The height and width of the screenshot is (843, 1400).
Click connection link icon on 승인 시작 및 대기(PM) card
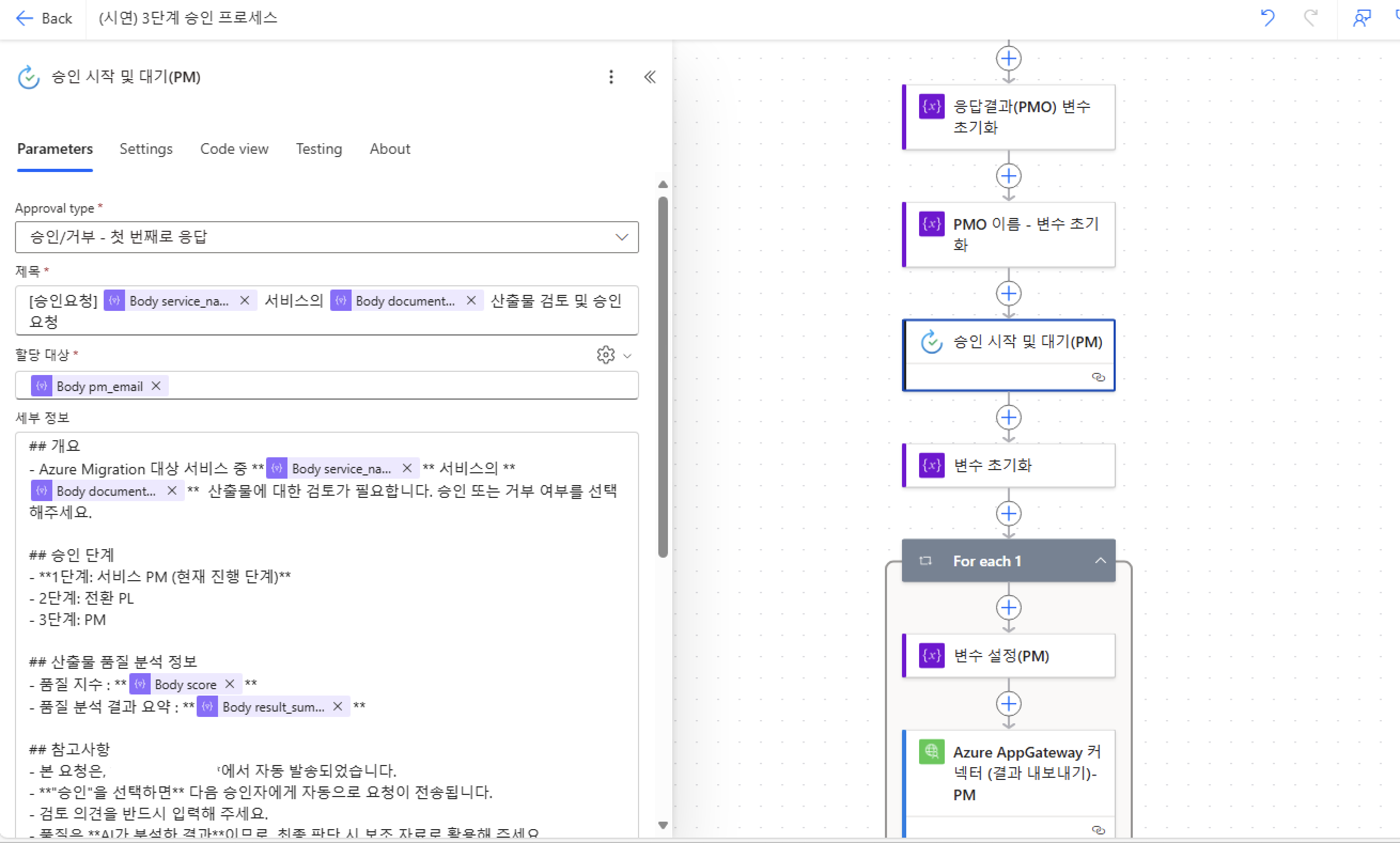pyautogui.click(x=1098, y=377)
